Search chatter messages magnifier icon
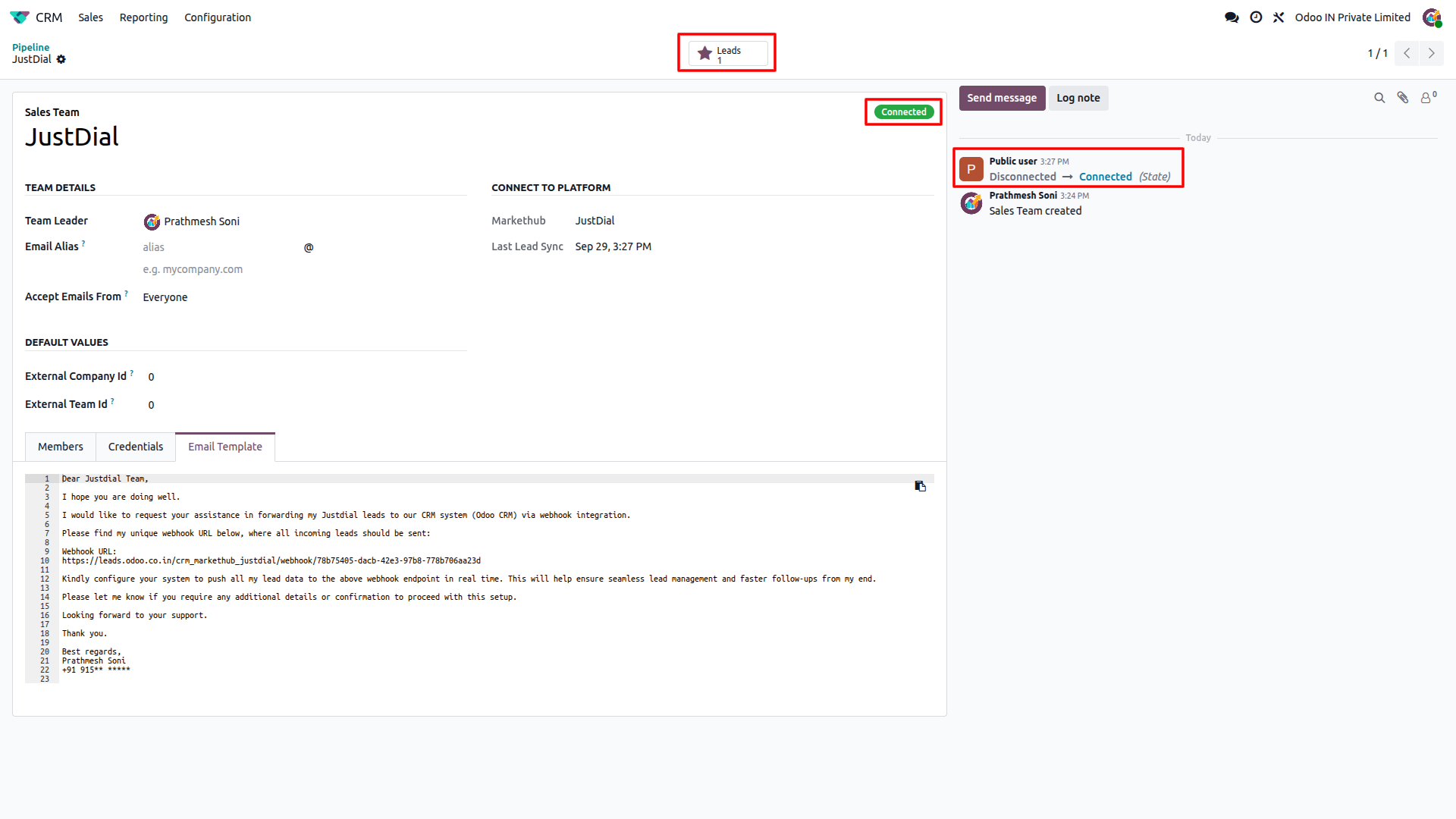This screenshot has width=1456, height=819. point(1379,98)
